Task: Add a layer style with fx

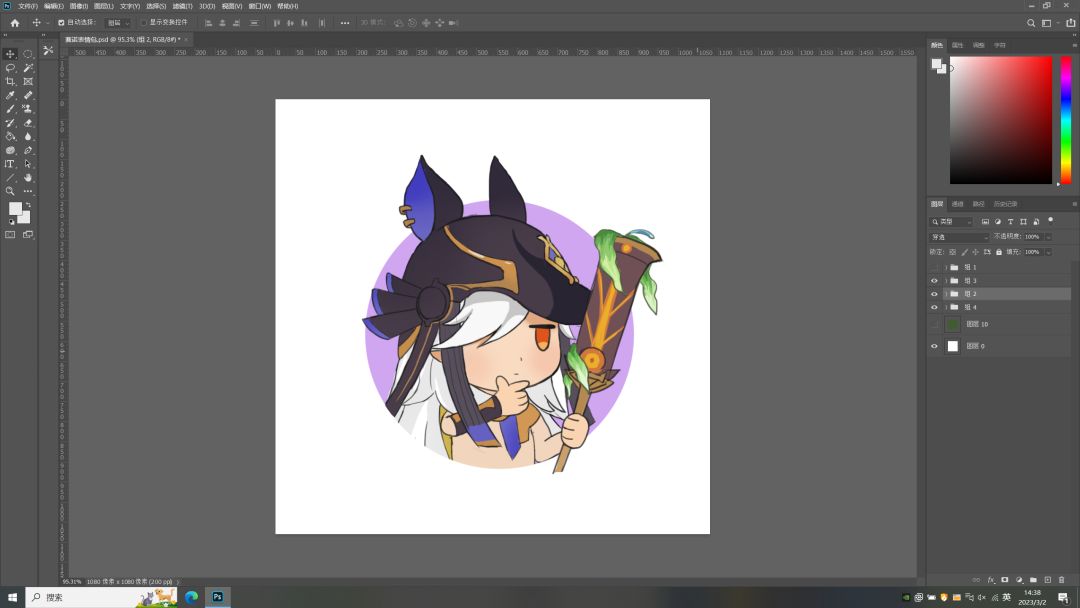Action: tap(991, 580)
